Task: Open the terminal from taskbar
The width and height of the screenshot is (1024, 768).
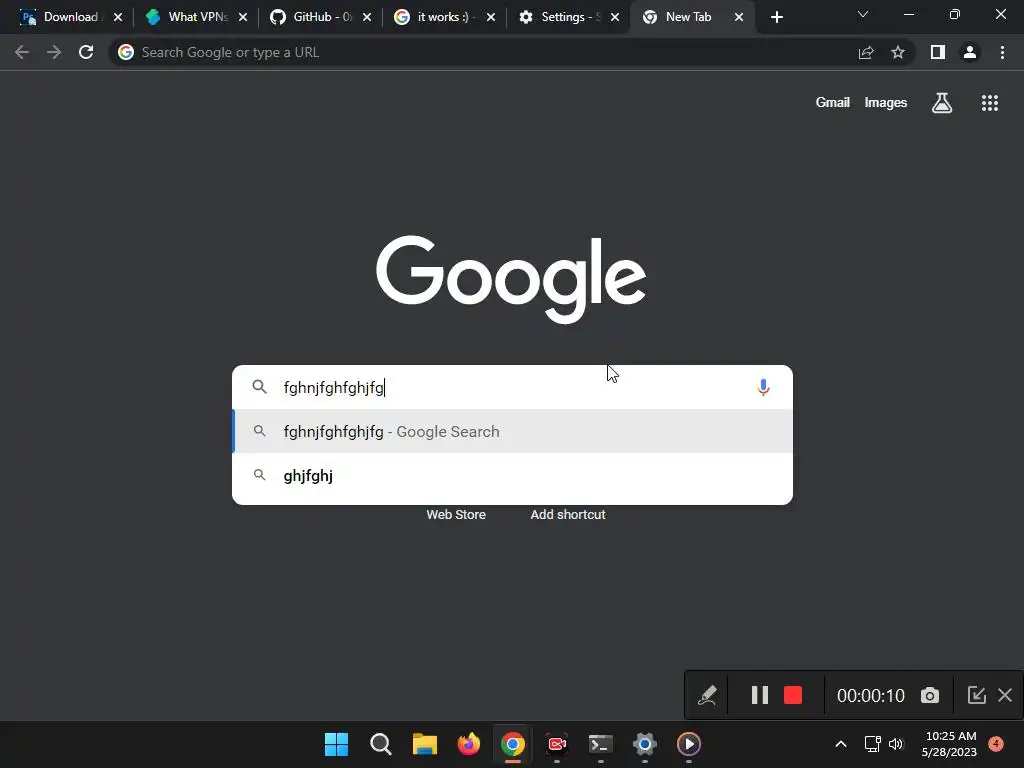Action: click(x=601, y=744)
